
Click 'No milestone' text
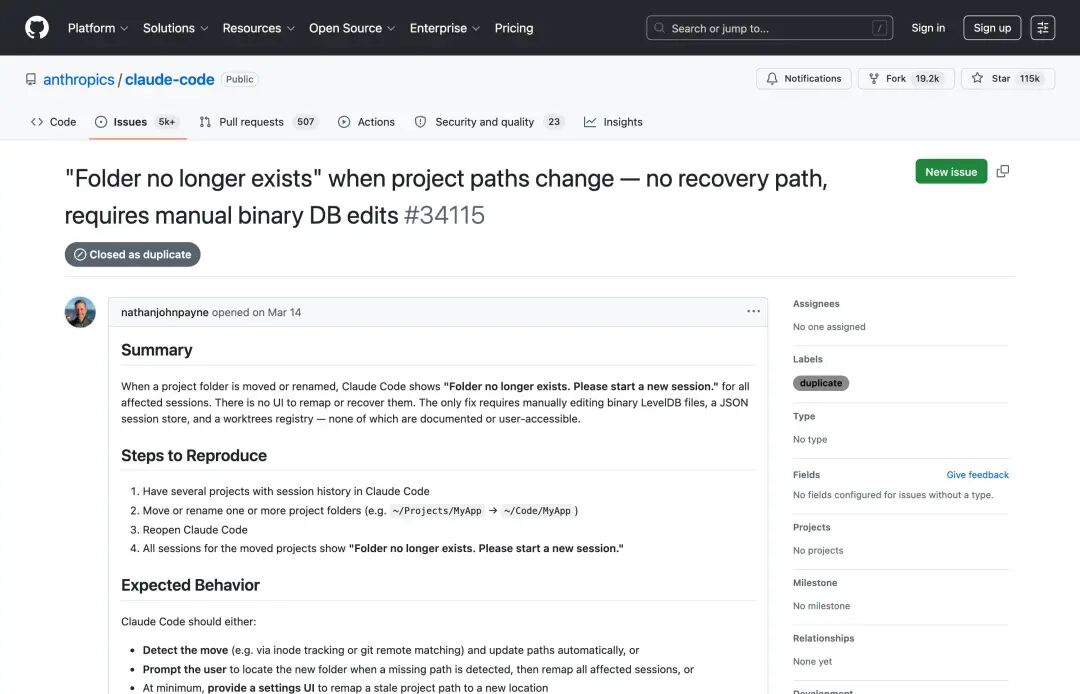click(822, 606)
